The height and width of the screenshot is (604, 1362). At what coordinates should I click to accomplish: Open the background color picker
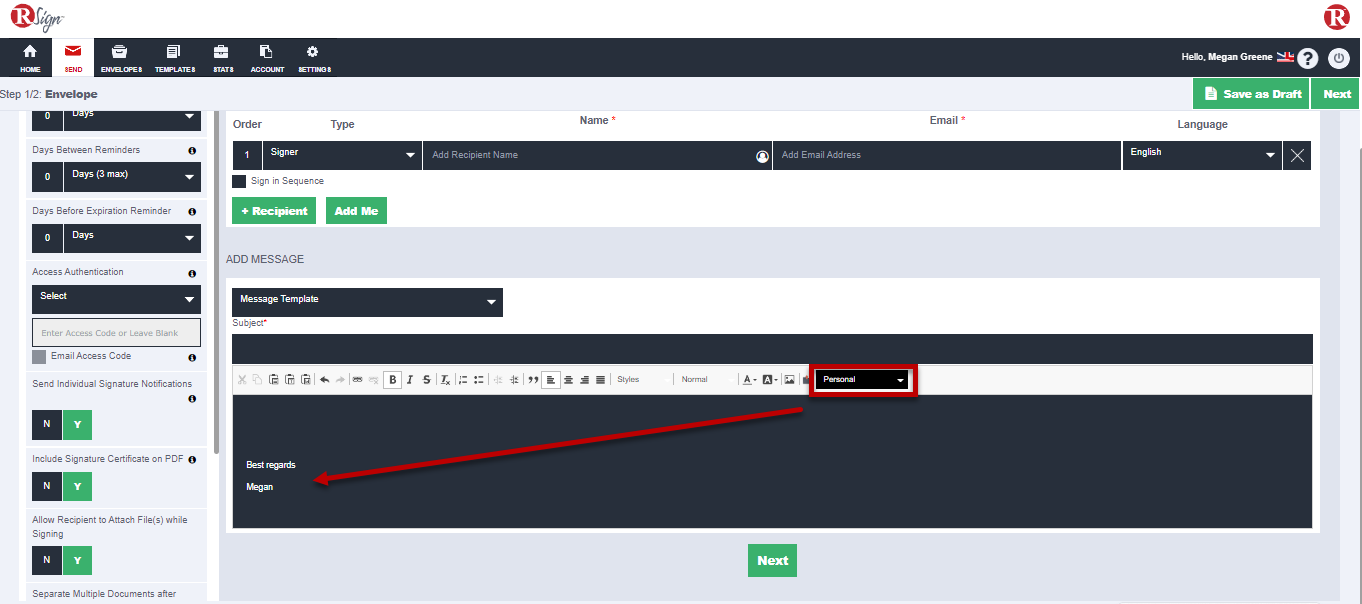point(770,379)
